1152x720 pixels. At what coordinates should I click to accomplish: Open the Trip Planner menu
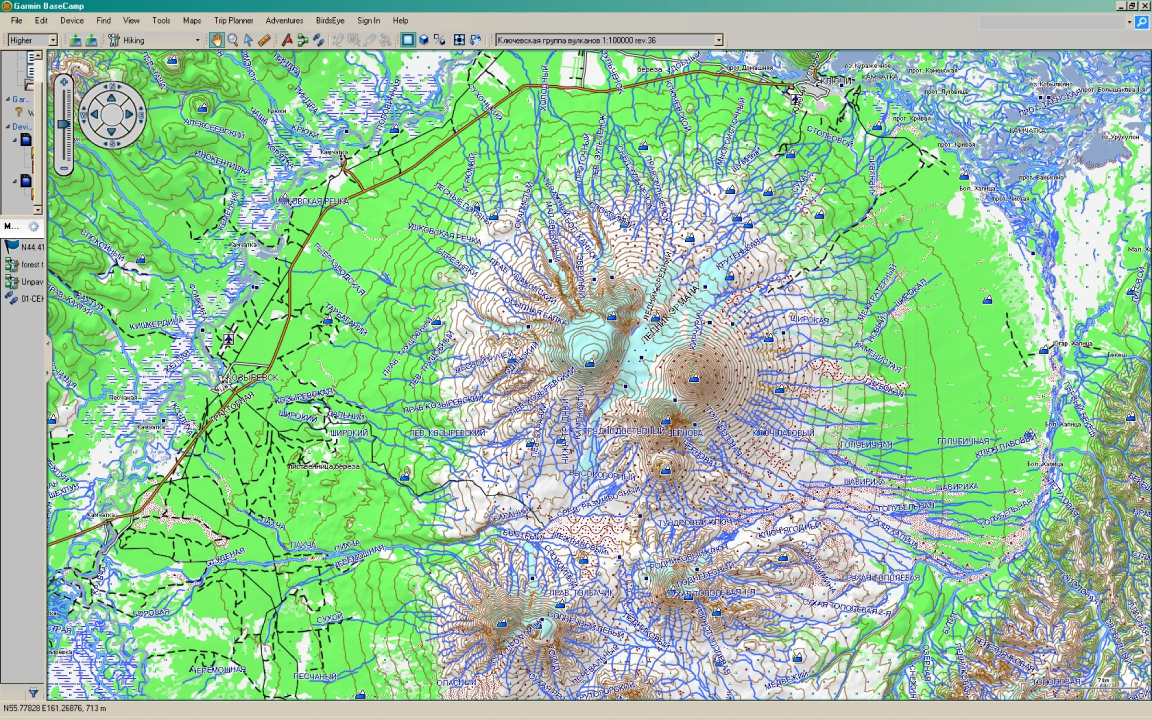[234, 21]
